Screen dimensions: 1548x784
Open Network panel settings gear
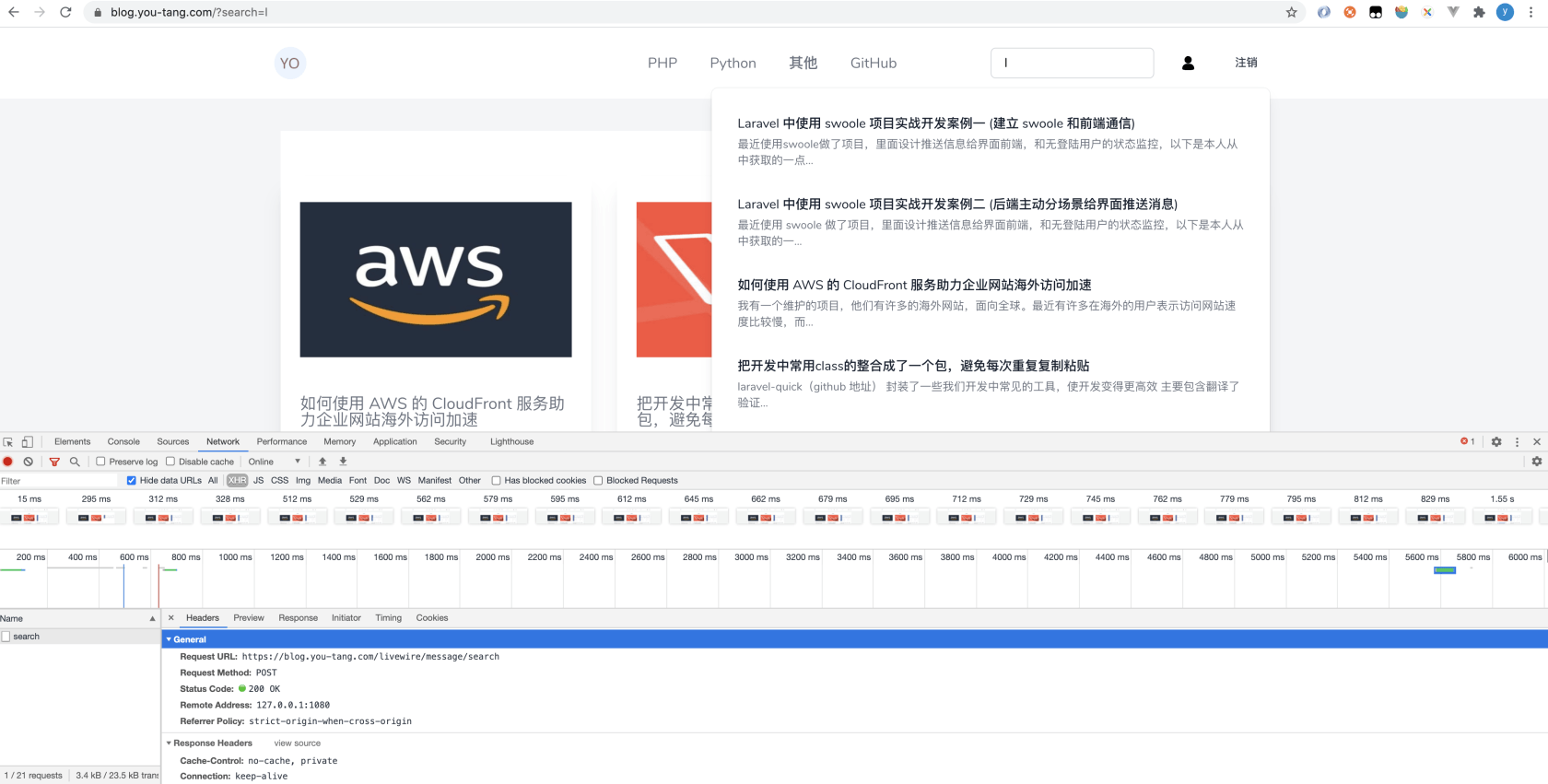coord(1537,462)
